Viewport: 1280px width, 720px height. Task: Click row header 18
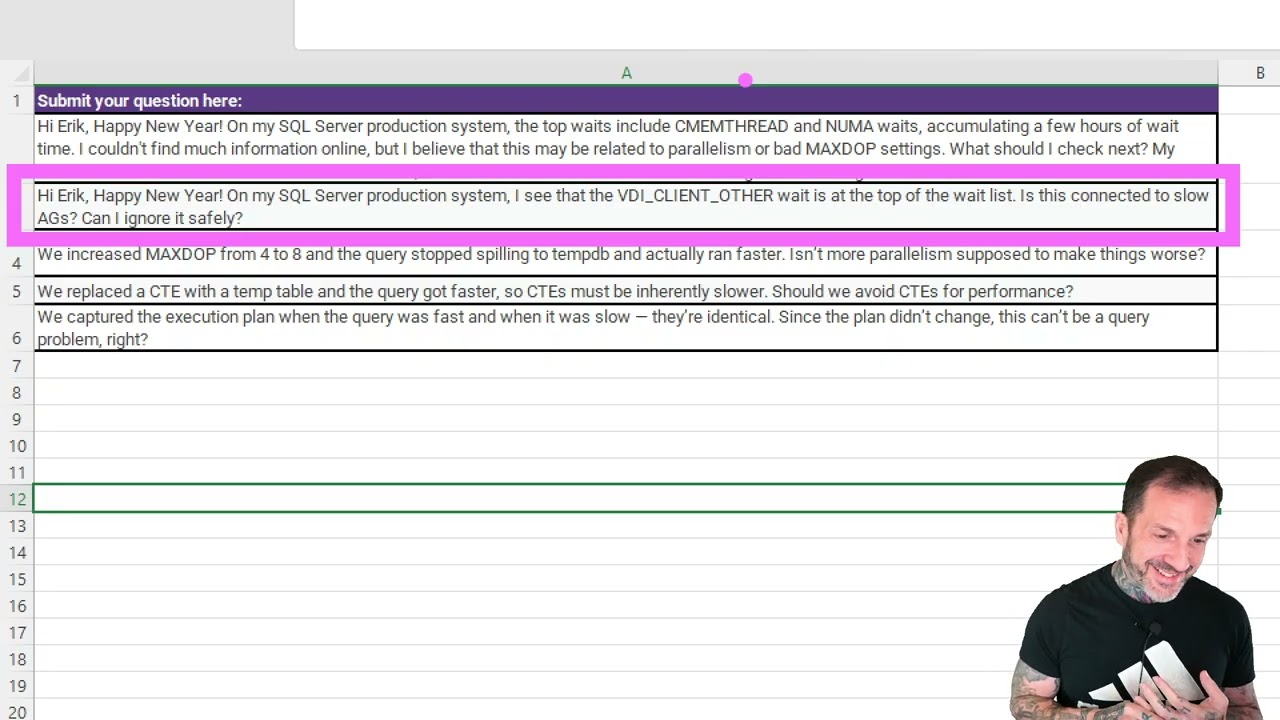click(x=17, y=659)
